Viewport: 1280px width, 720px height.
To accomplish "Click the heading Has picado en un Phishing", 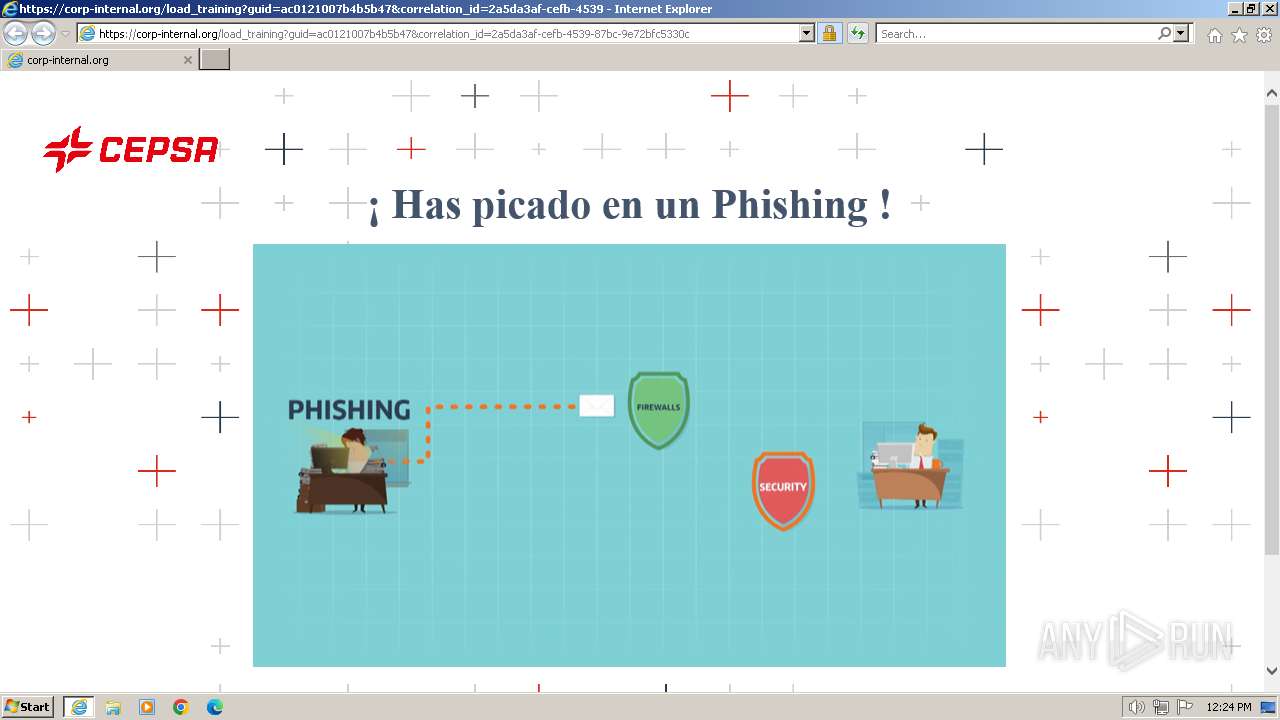I will pos(629,204).
